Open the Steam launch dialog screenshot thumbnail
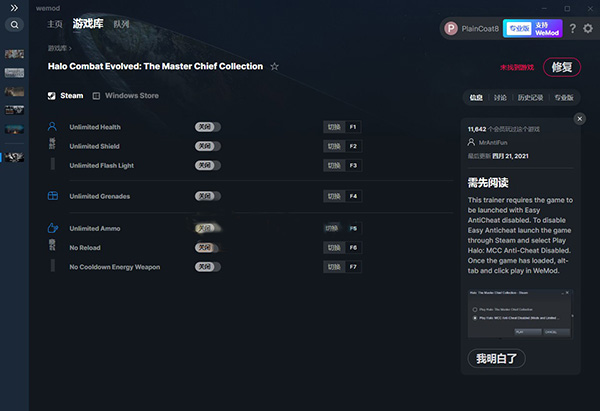This screenshot has width=600, height=411. click(520, 314)
